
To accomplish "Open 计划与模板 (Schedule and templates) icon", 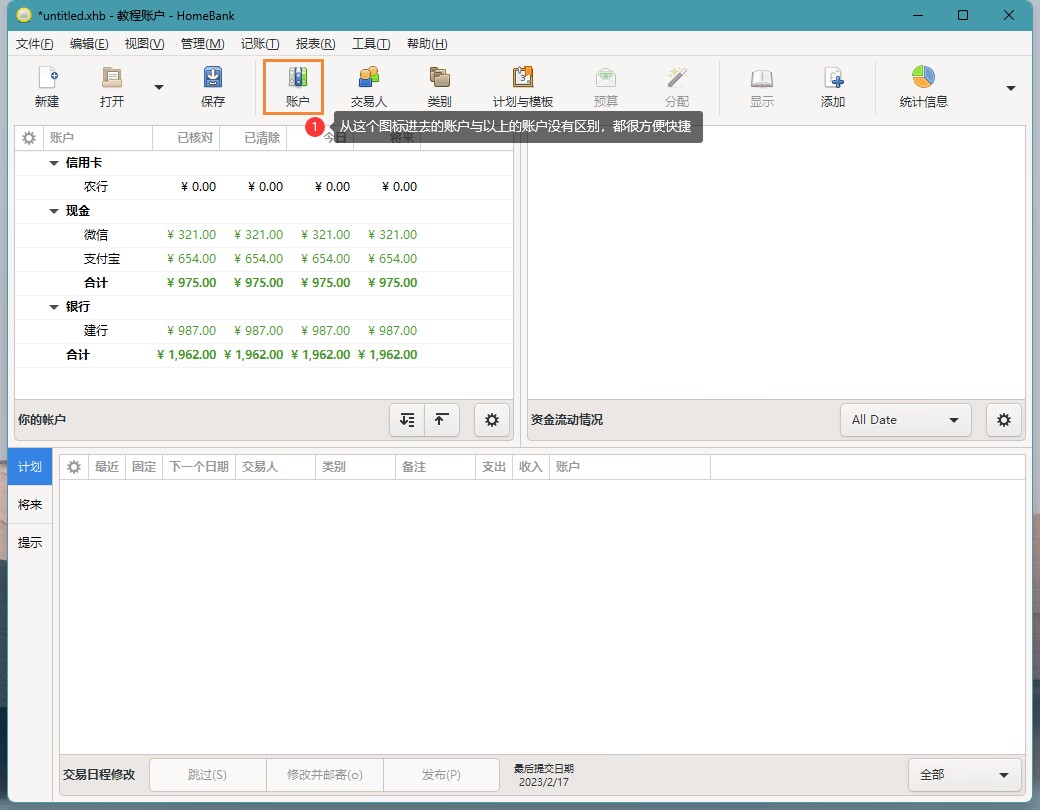I will (522, 79).
